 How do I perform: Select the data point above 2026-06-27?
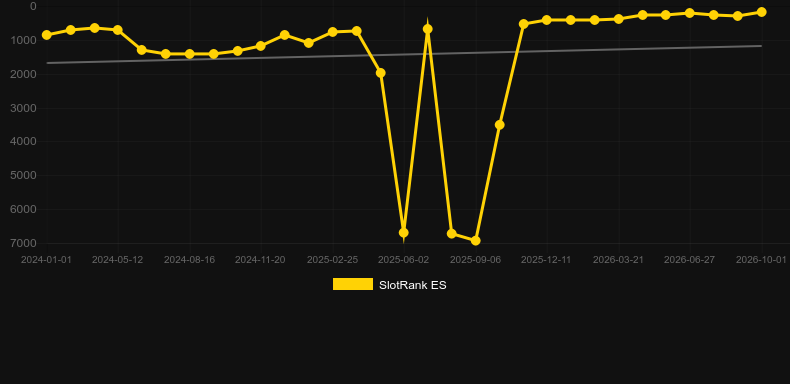(690, 13)
